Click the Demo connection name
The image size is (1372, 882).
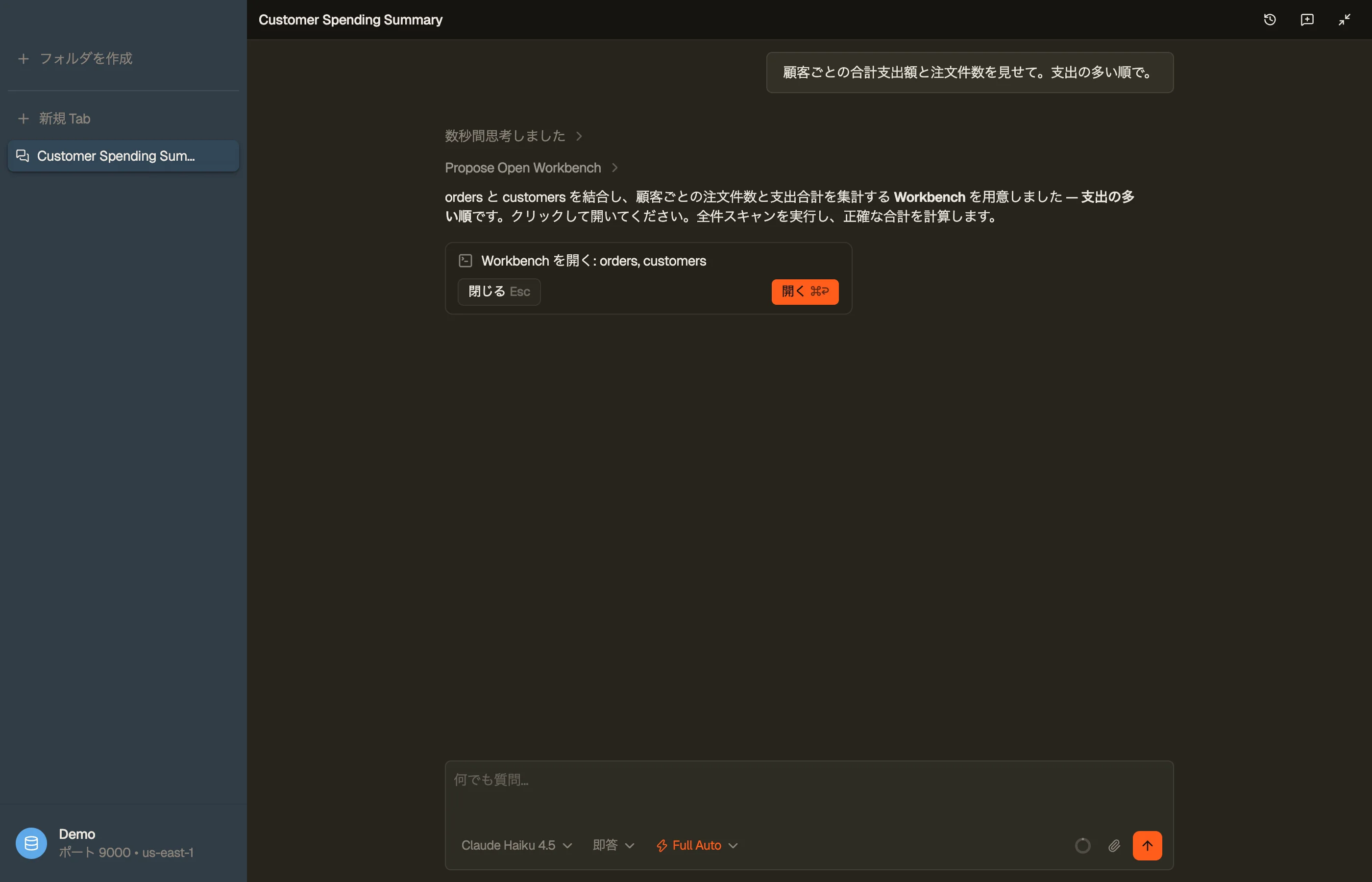[77, 834]
